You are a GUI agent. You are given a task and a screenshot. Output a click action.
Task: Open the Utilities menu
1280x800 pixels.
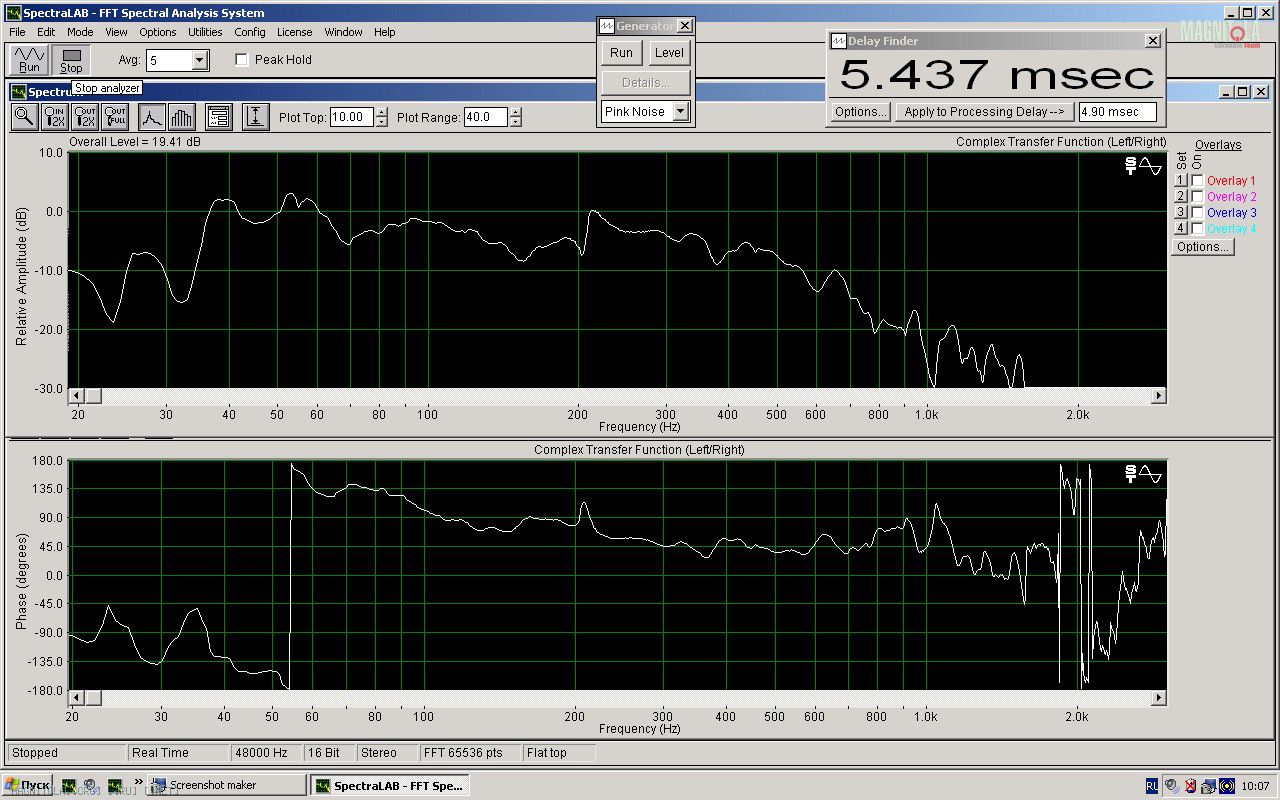205,32
